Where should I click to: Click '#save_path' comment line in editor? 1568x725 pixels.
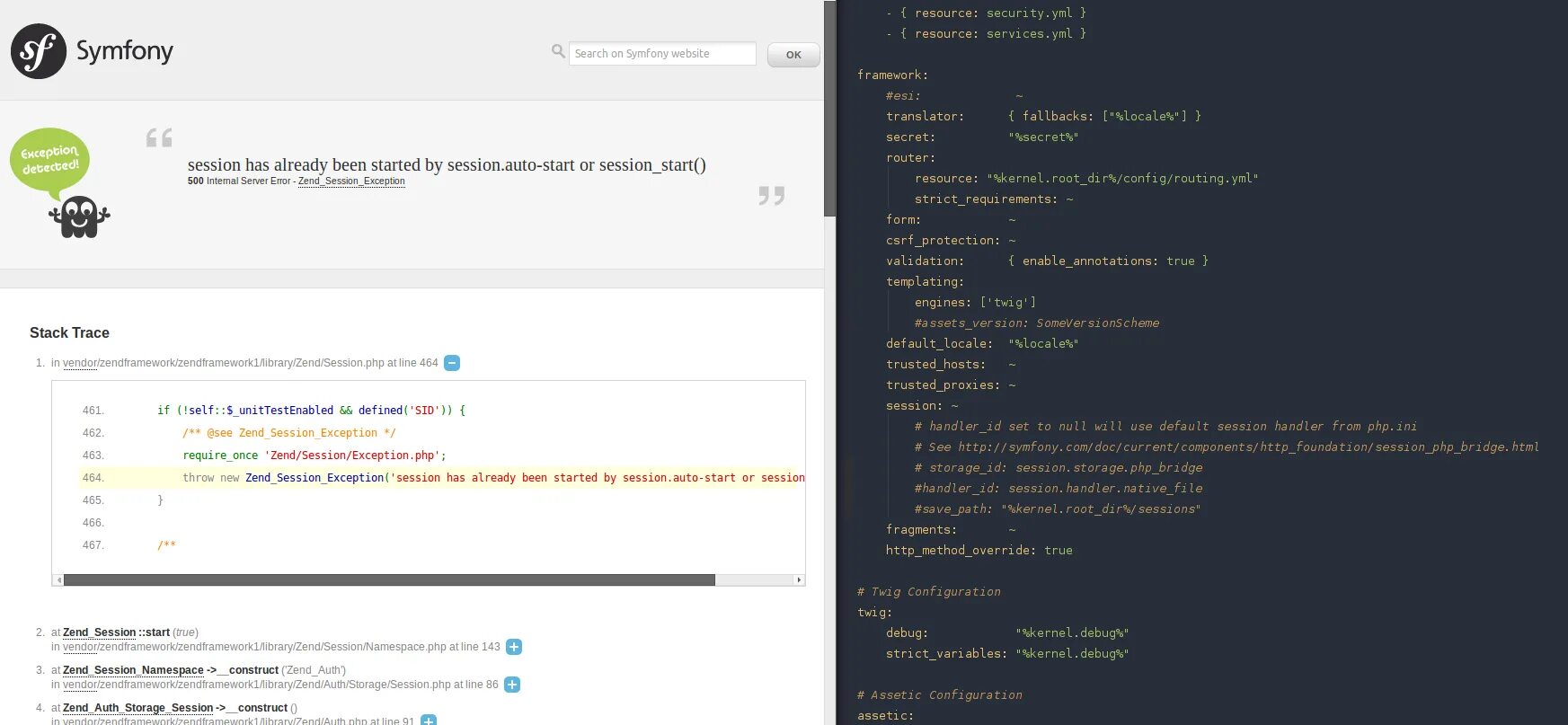click(x=1058, y=509)
